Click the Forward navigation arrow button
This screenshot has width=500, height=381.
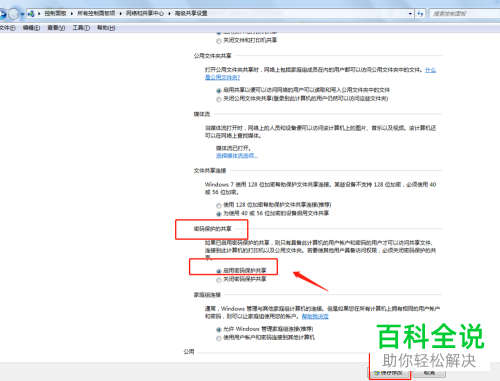point(14,14)
